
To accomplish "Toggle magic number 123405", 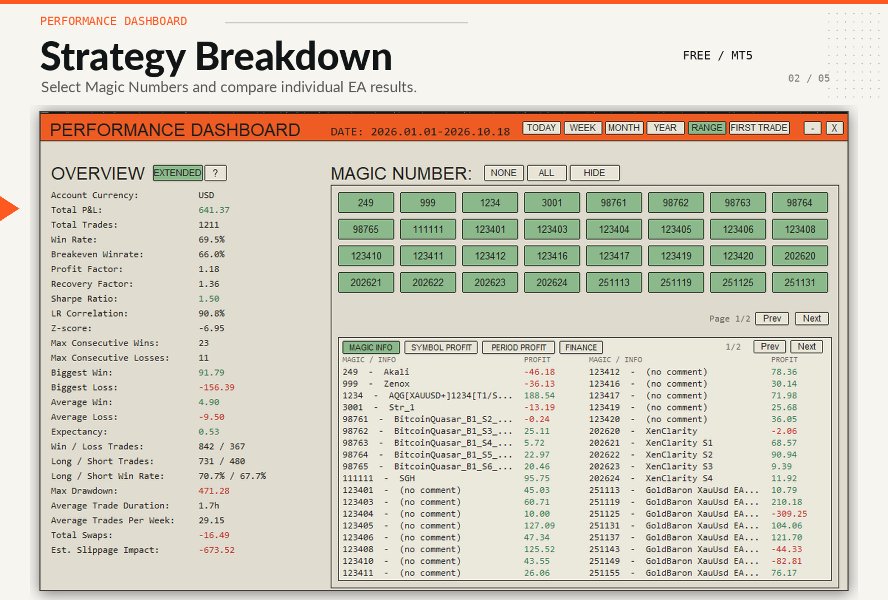I will [x=676, y=229].
